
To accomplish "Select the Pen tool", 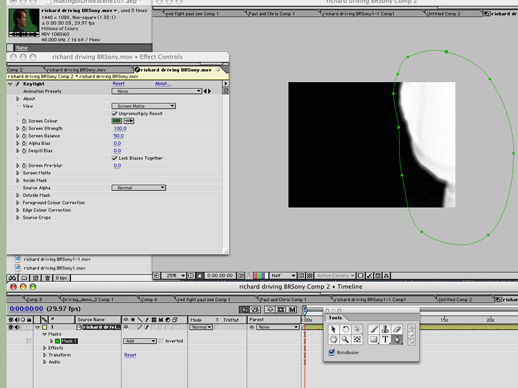I will pos(397,340).
